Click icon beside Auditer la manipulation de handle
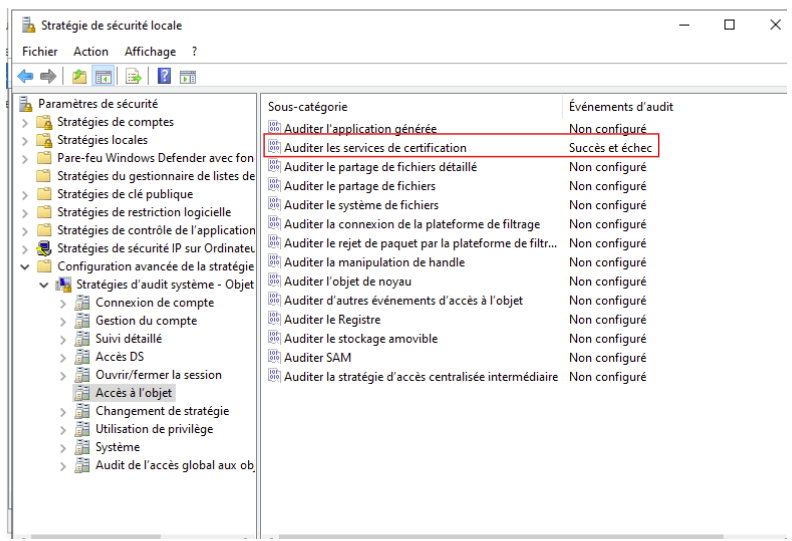The width and height of the screenshot is (792, 541). 274,262
